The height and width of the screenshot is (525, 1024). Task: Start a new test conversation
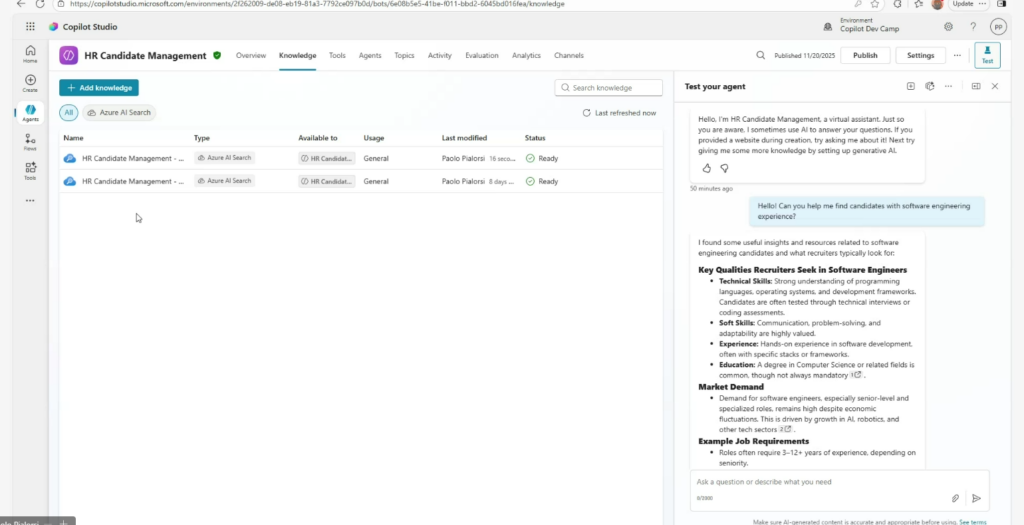tap(911, 87)
